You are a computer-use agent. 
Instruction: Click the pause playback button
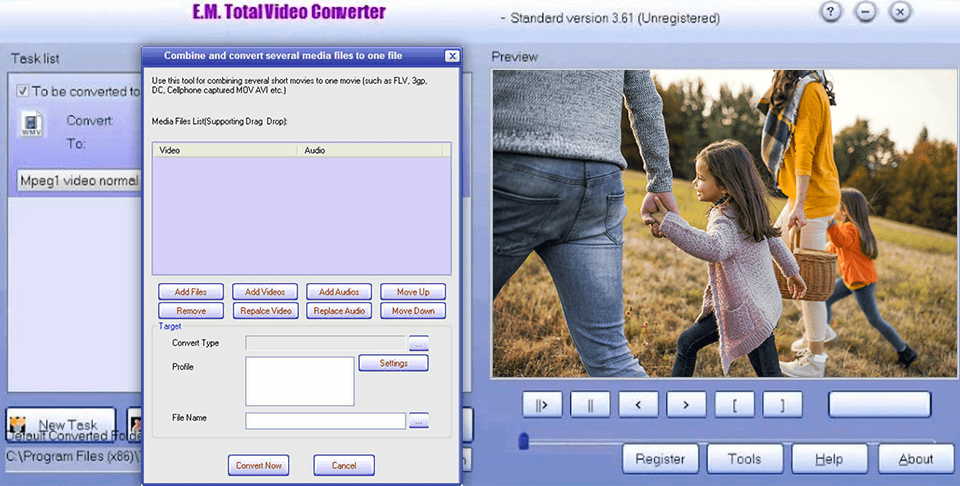[x=590, y=405]
